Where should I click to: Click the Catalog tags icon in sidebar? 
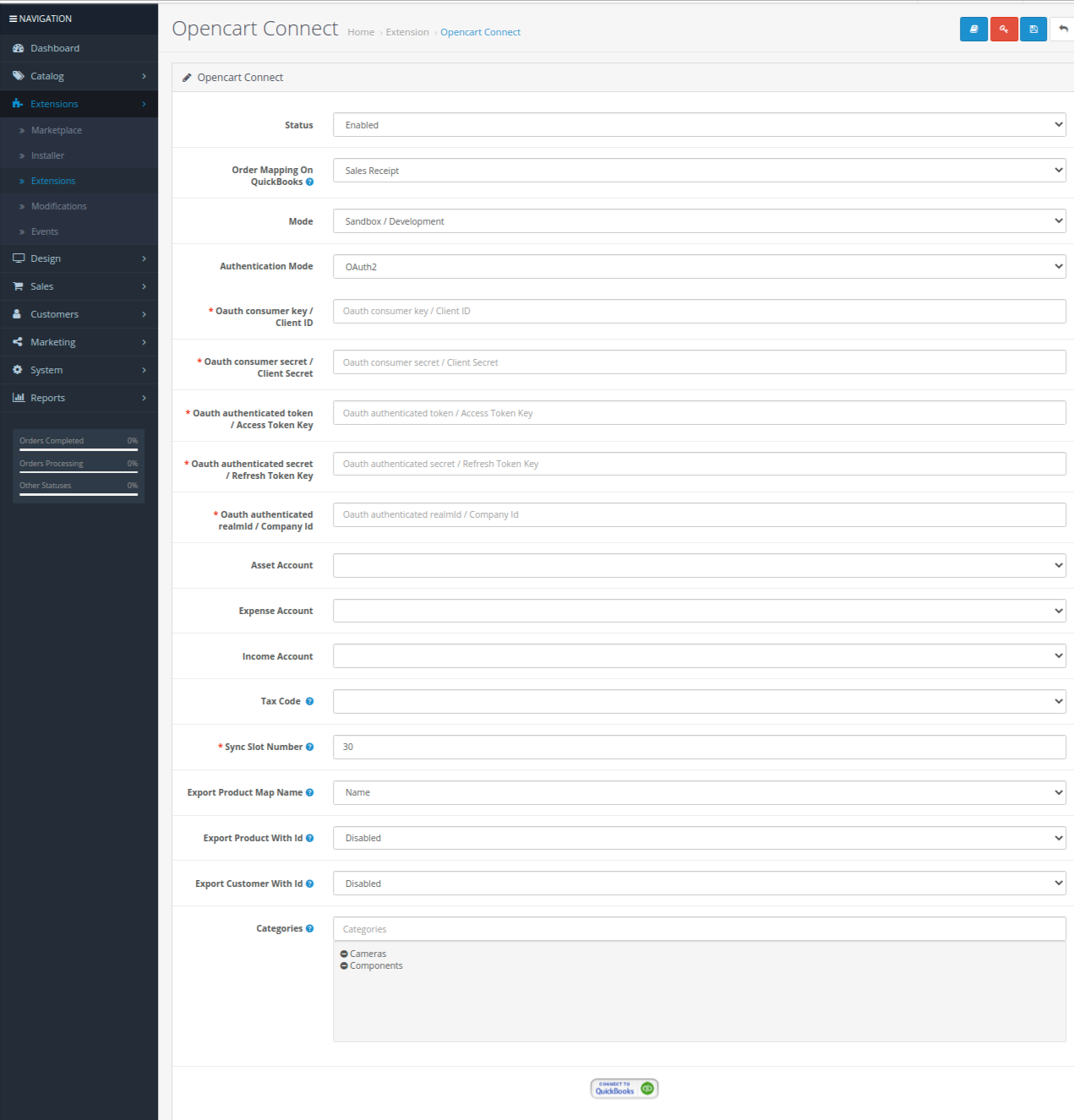tap(18, 76)
